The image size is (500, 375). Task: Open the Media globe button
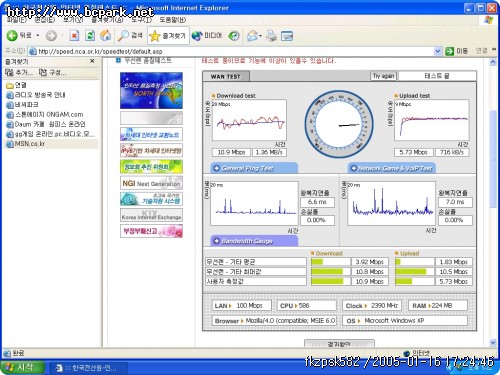click(x=207, y=35)
